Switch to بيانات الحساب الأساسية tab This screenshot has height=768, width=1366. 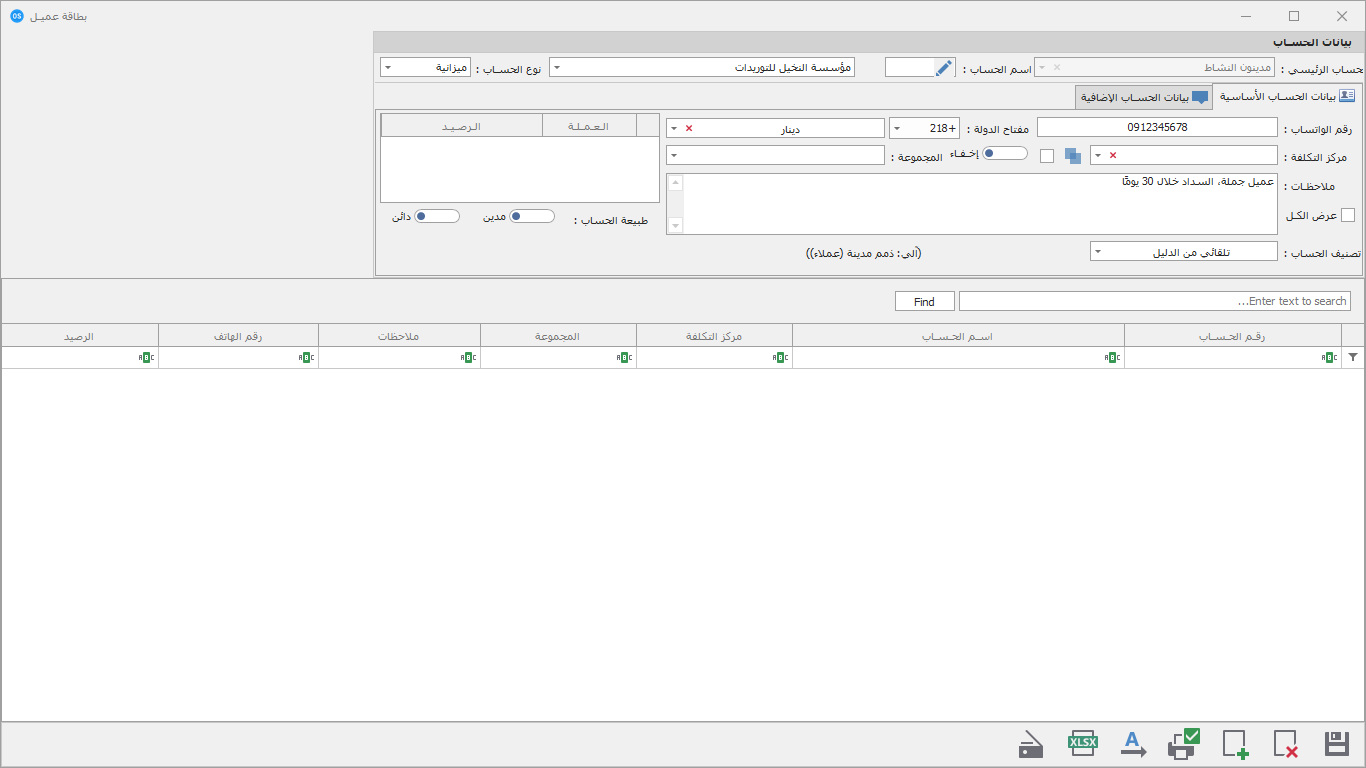pyautogui.click(x=1287, y=96)
